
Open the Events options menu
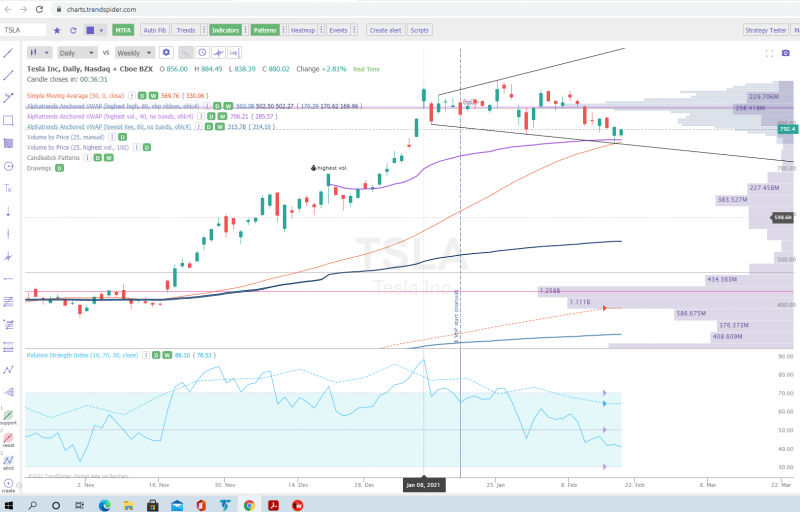pos(354,31)
